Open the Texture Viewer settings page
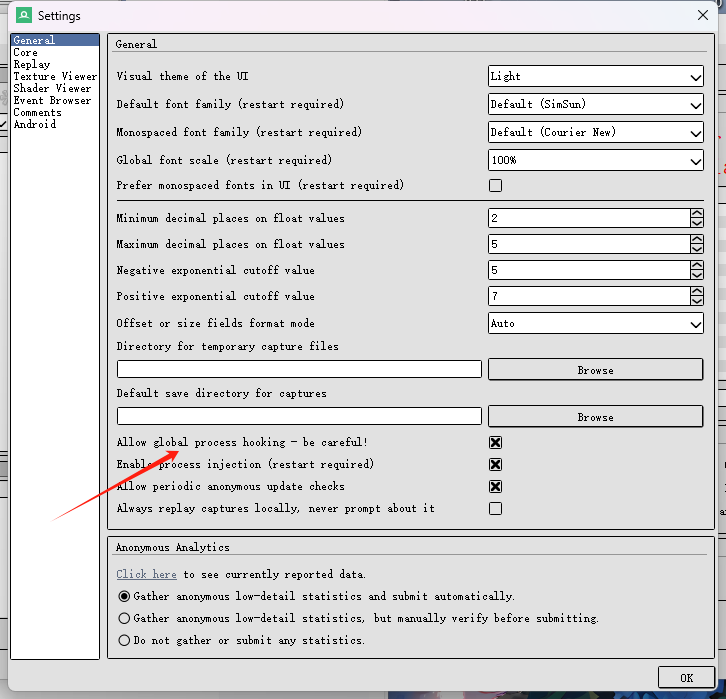726x699 pixels. [55, 76]
